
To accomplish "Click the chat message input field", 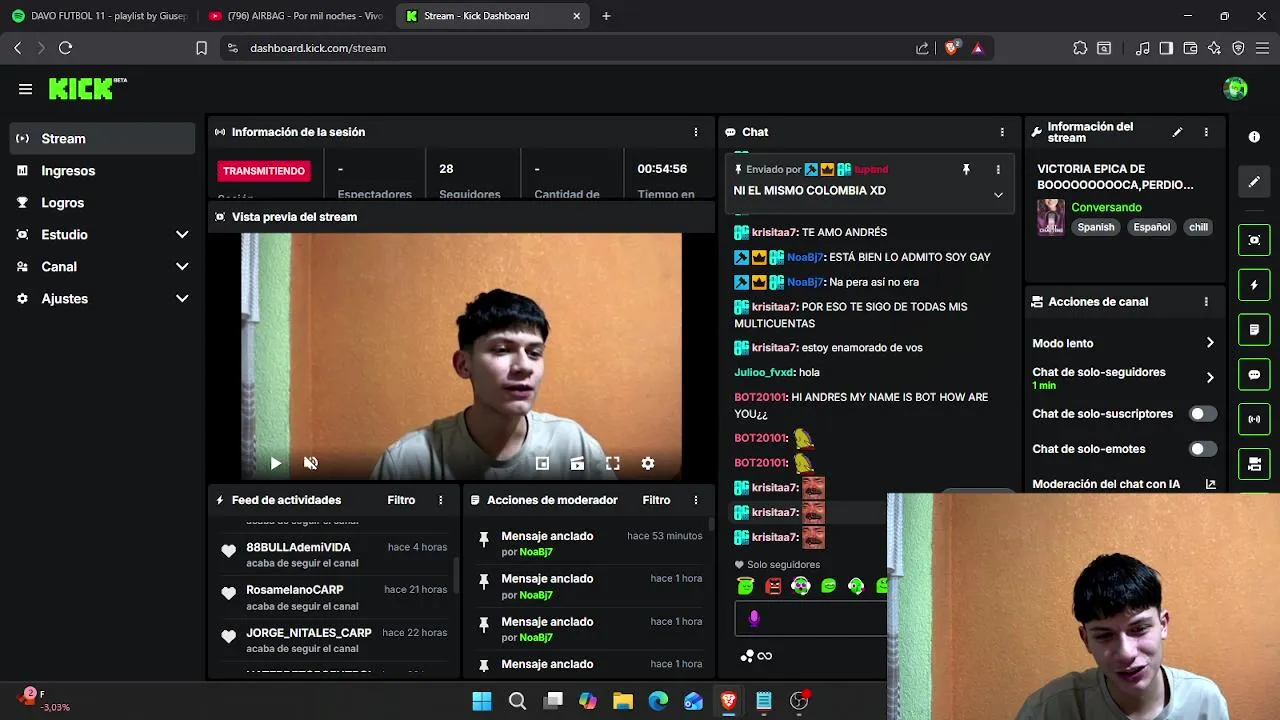I will (811, 619).
